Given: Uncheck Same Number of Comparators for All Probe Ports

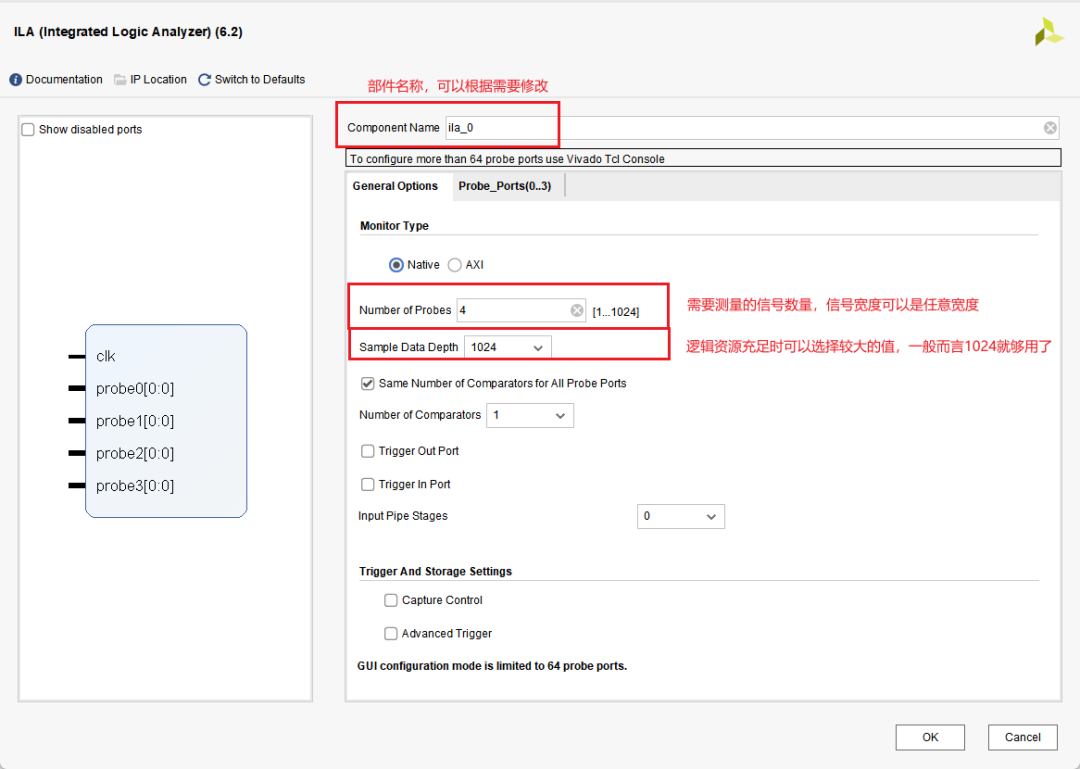Looking at the screenshot, I should (368, 383).
